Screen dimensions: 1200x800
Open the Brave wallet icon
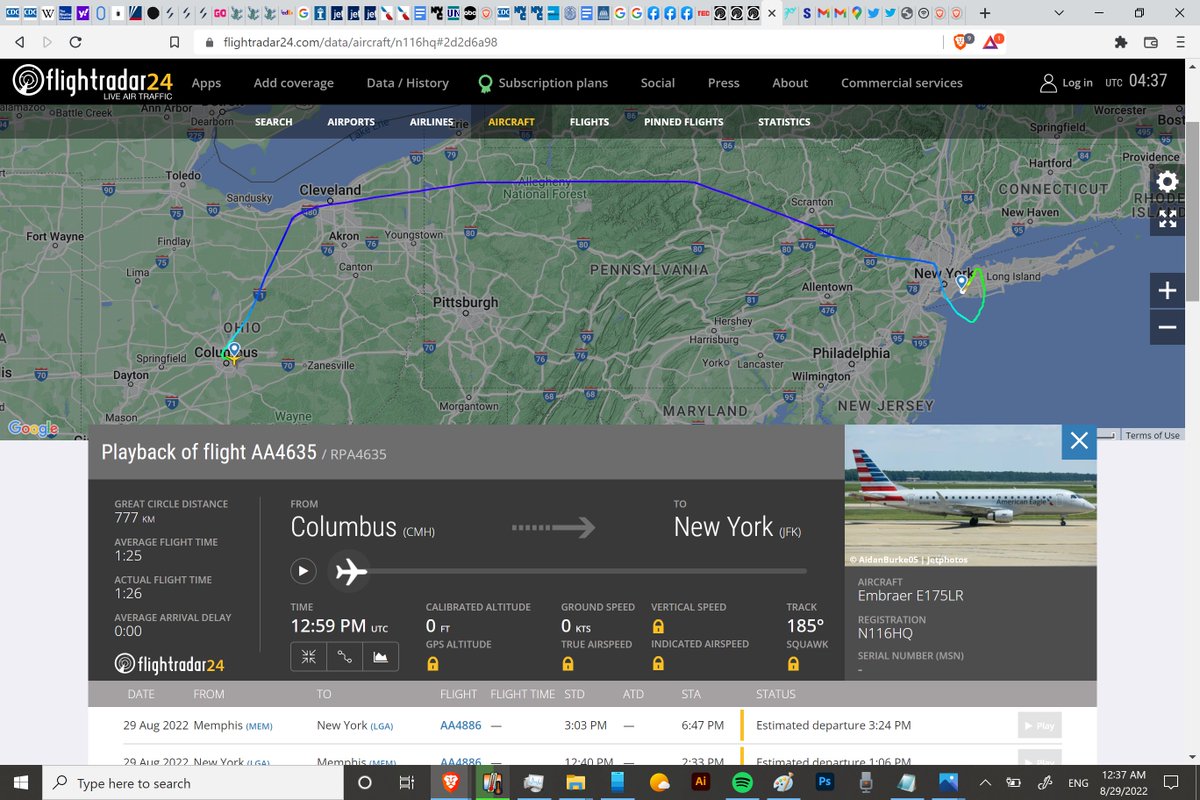(1151, 42)
